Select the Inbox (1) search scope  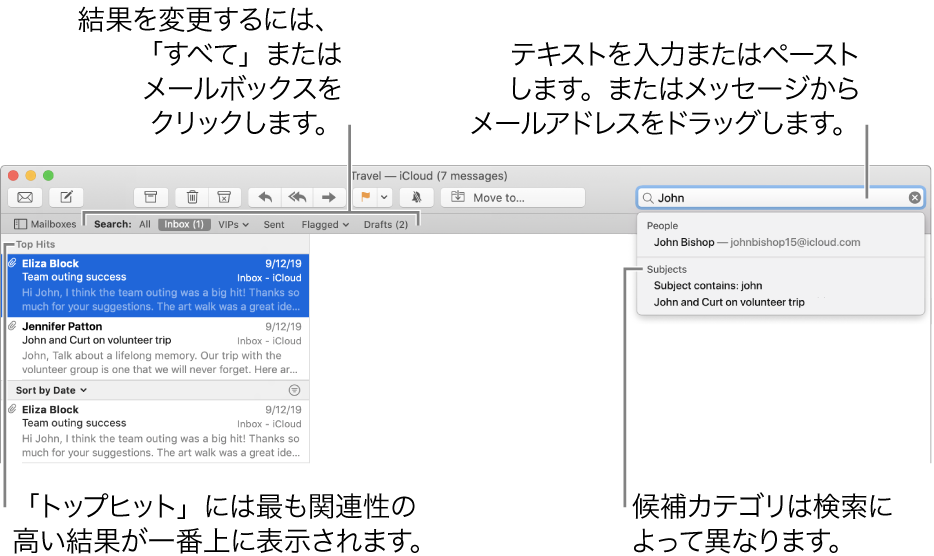coord(183,224)
